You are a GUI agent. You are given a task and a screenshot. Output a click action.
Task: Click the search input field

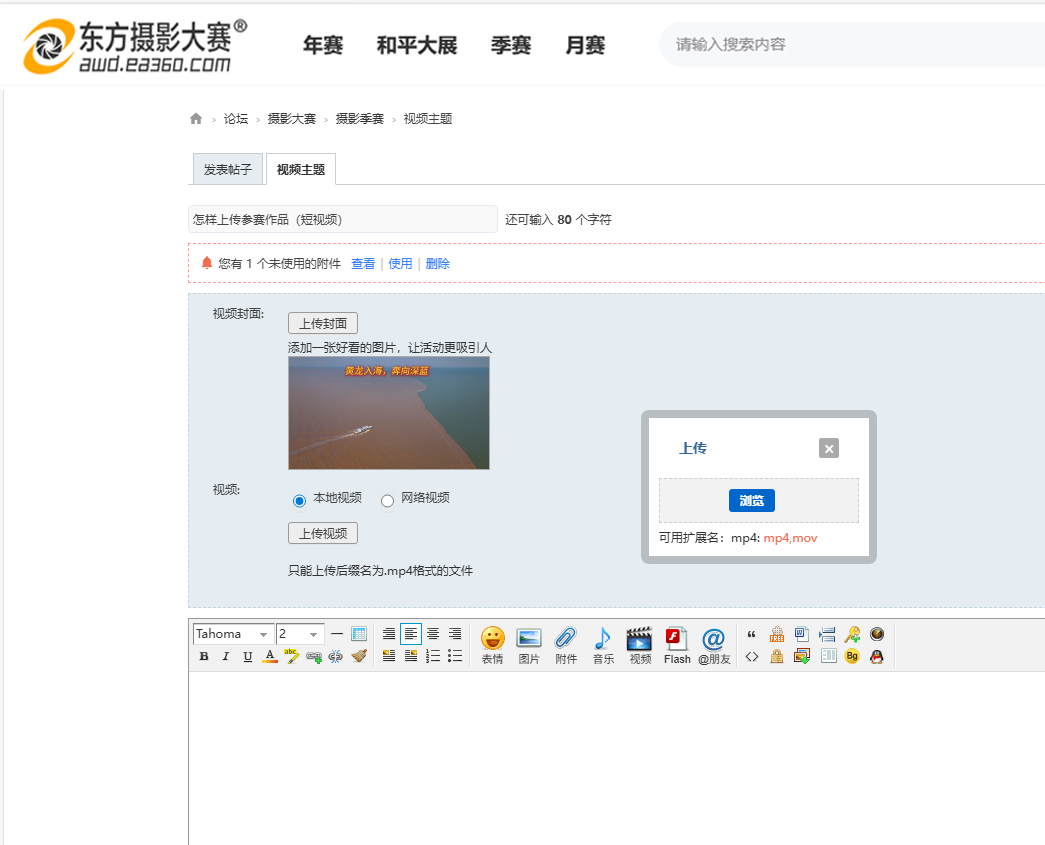850,45
